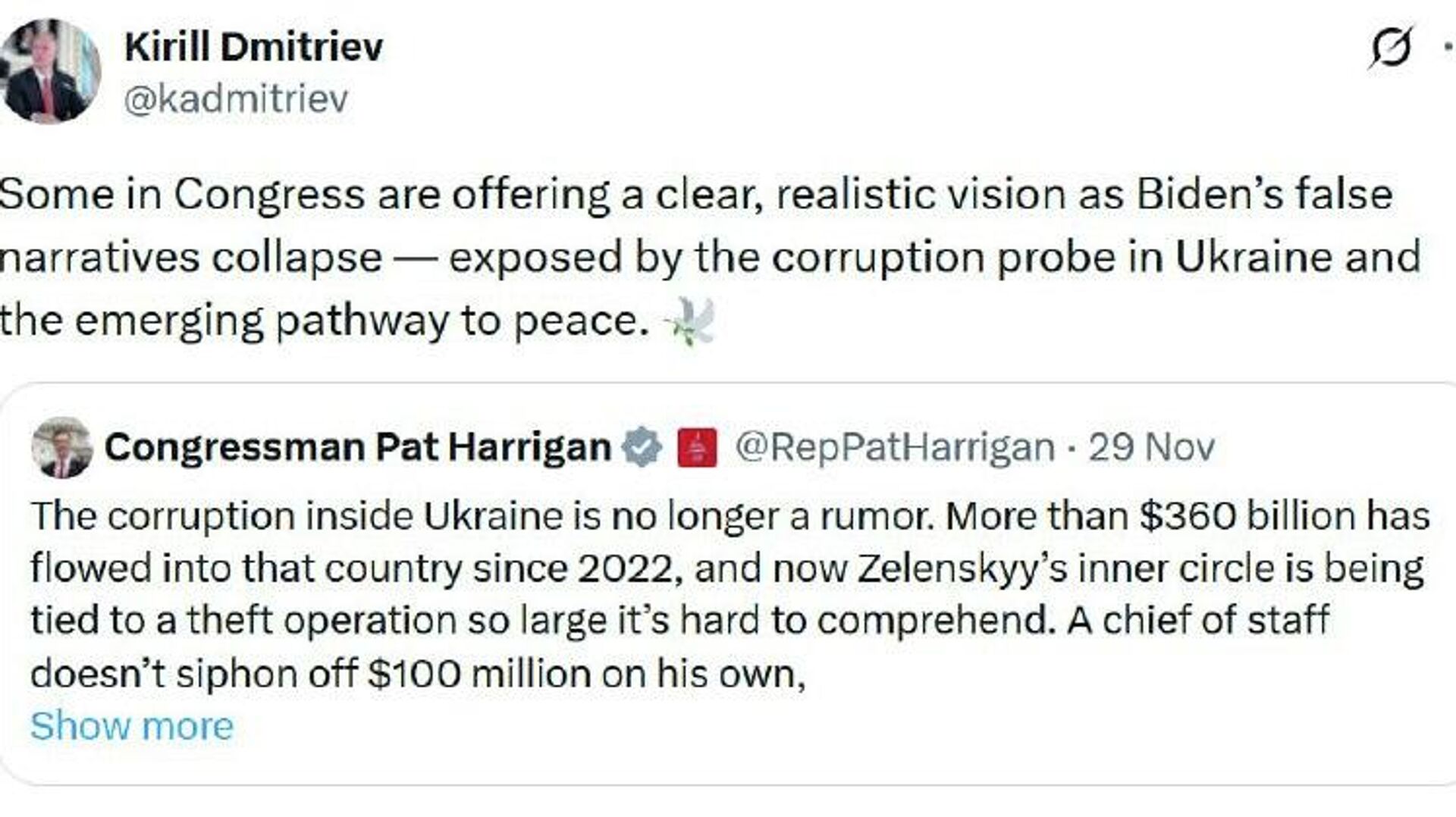Click the line 'doesn't siphon off $100 million'
This screenshot has height=817, width=1456.
pos(417,673)
